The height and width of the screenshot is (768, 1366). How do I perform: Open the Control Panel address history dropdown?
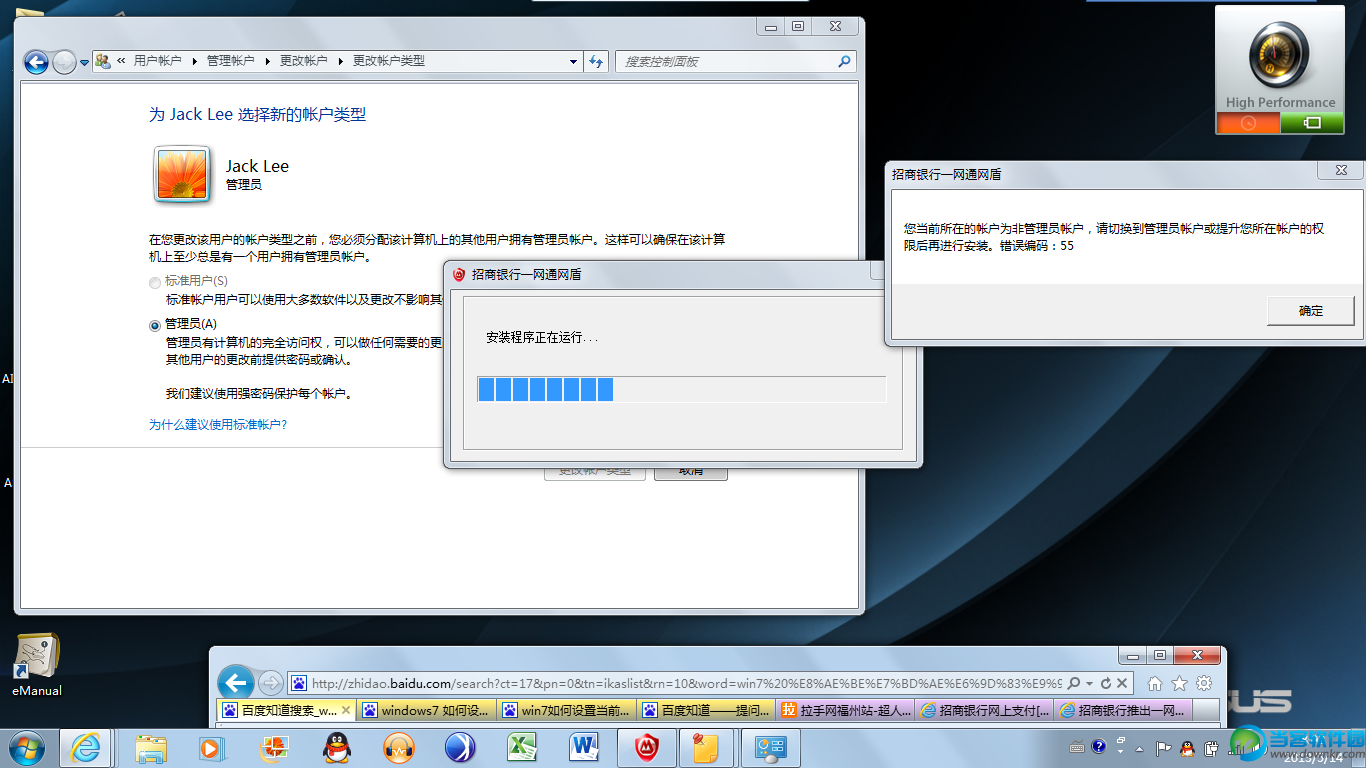pos(573,61)
